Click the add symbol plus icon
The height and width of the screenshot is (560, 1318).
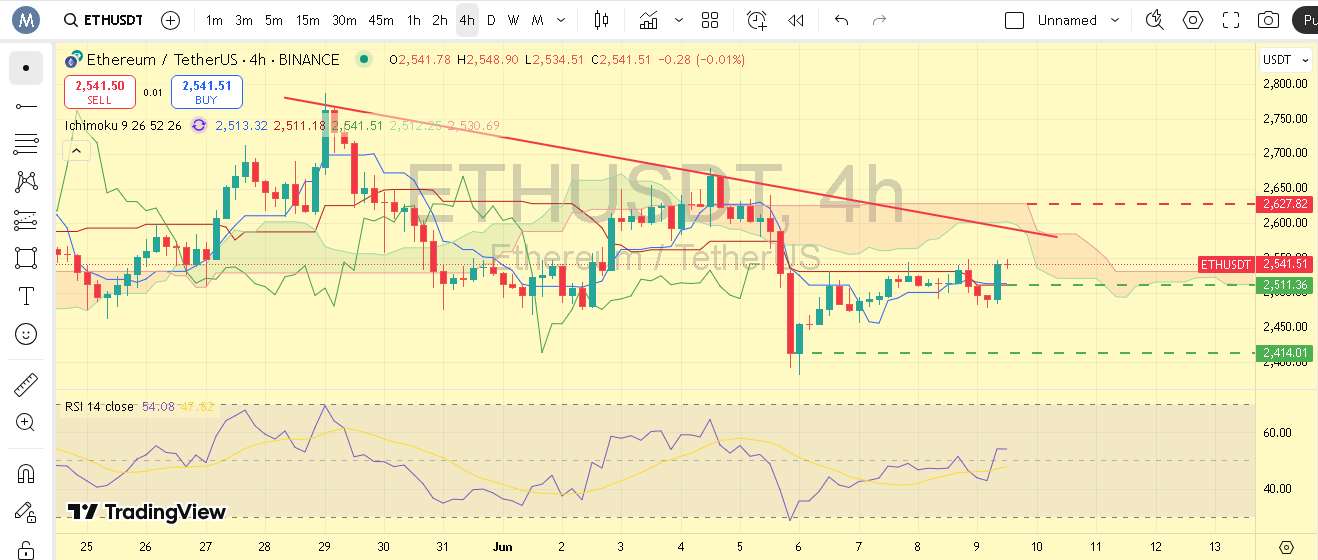(171, 20)
